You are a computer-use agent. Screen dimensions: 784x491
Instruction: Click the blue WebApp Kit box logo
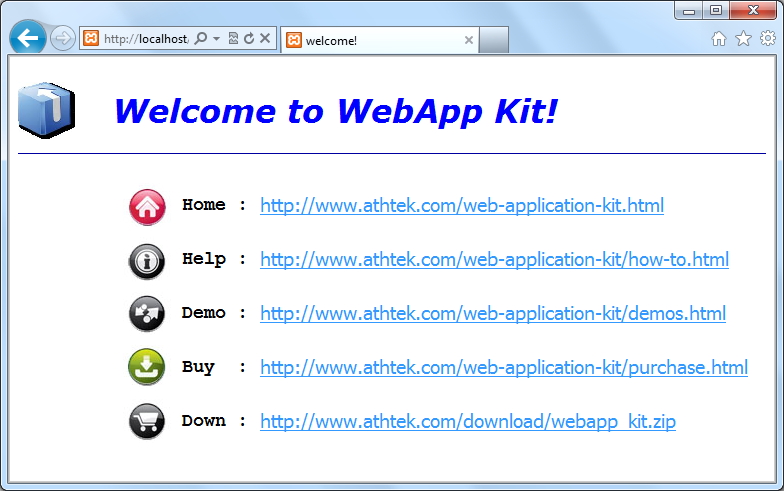tap(46, 110)
